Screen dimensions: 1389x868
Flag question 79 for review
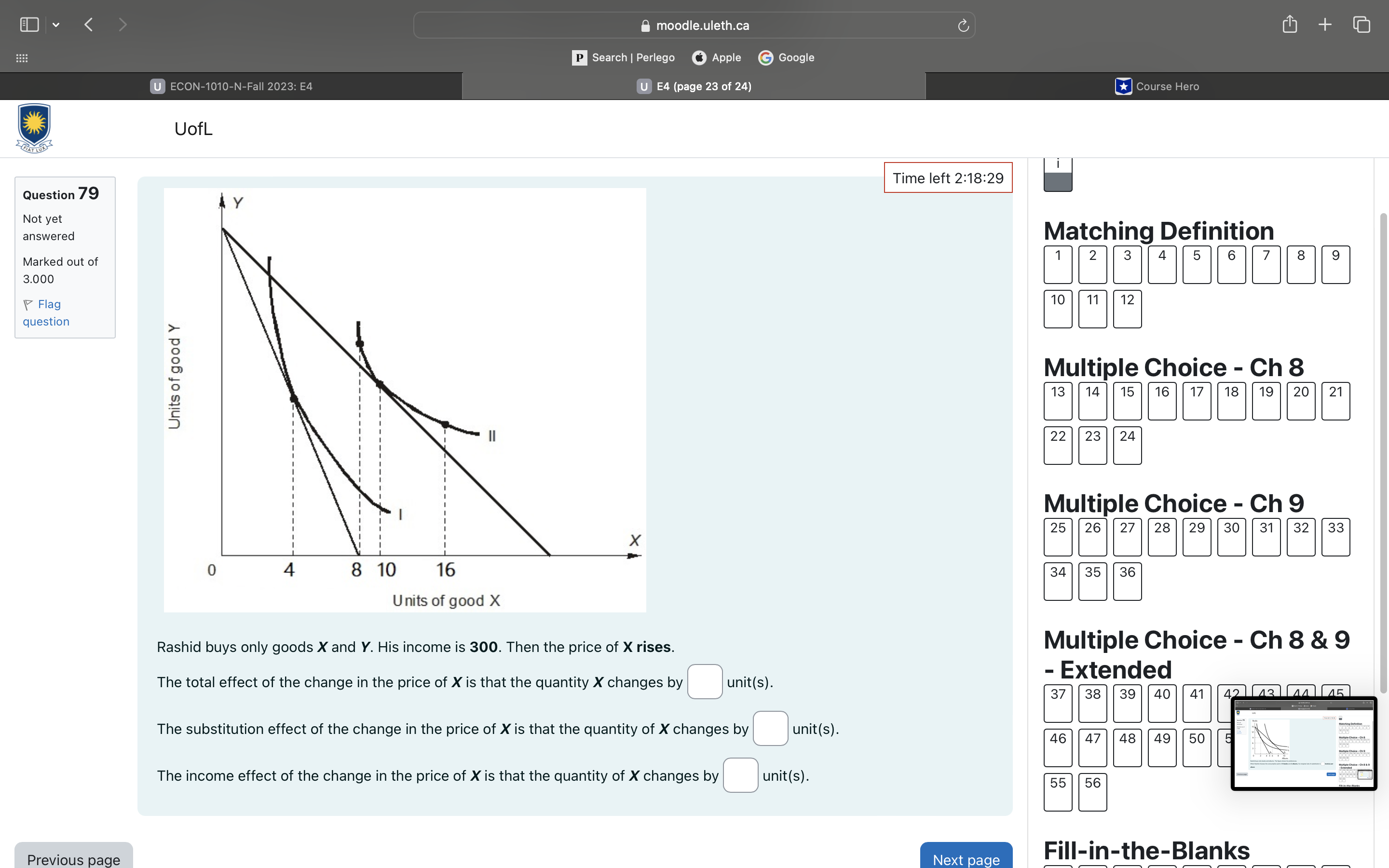tap(46, 312)
